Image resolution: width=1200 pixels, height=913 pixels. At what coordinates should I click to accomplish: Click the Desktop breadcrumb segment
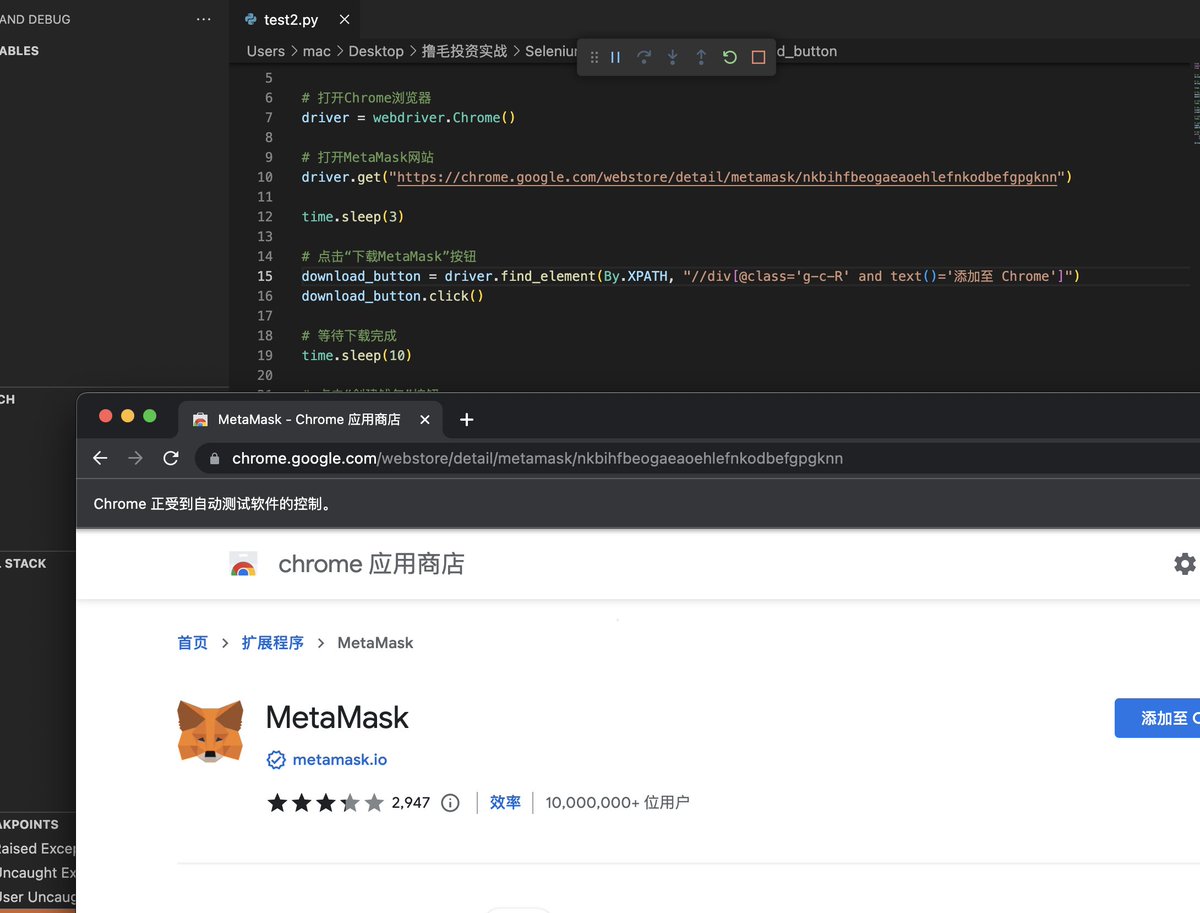[376, 51]
